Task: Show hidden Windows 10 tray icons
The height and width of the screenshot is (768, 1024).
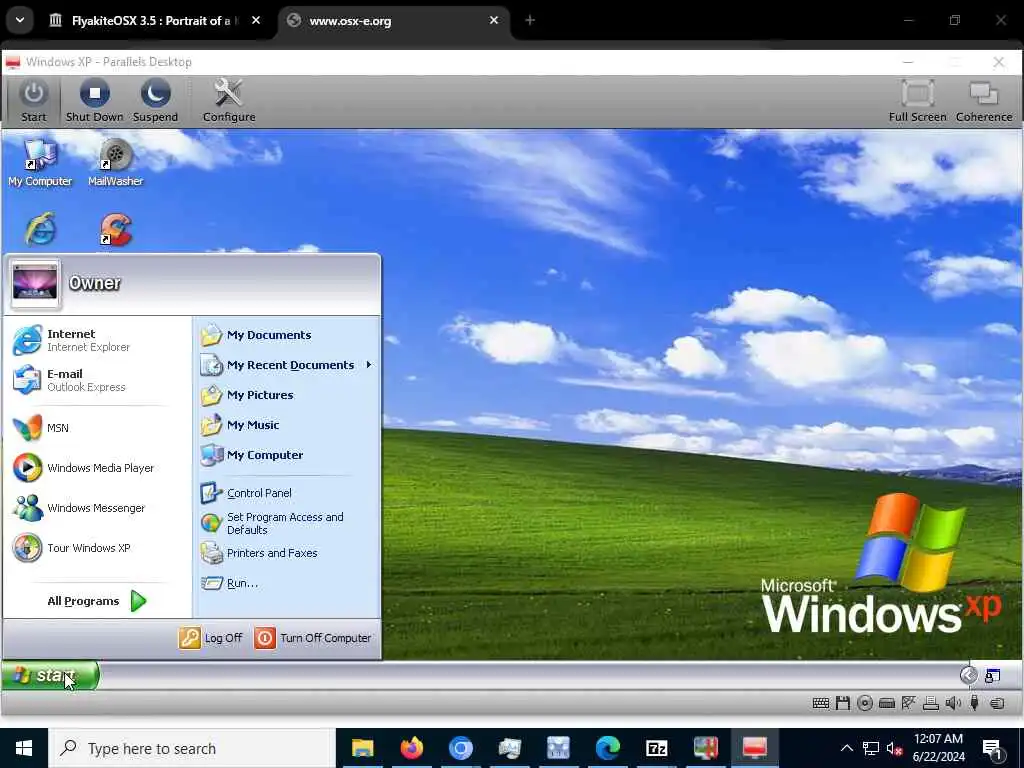Action: tap(846, 748)
